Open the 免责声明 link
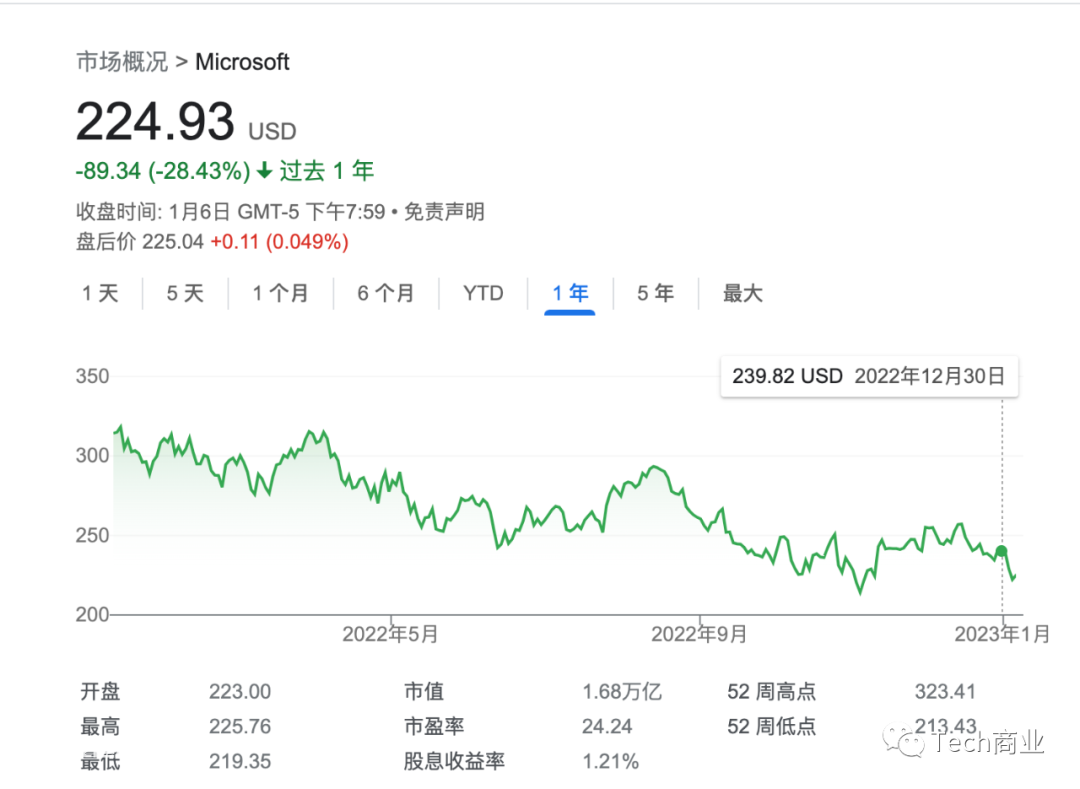 (x=444, y=211)
